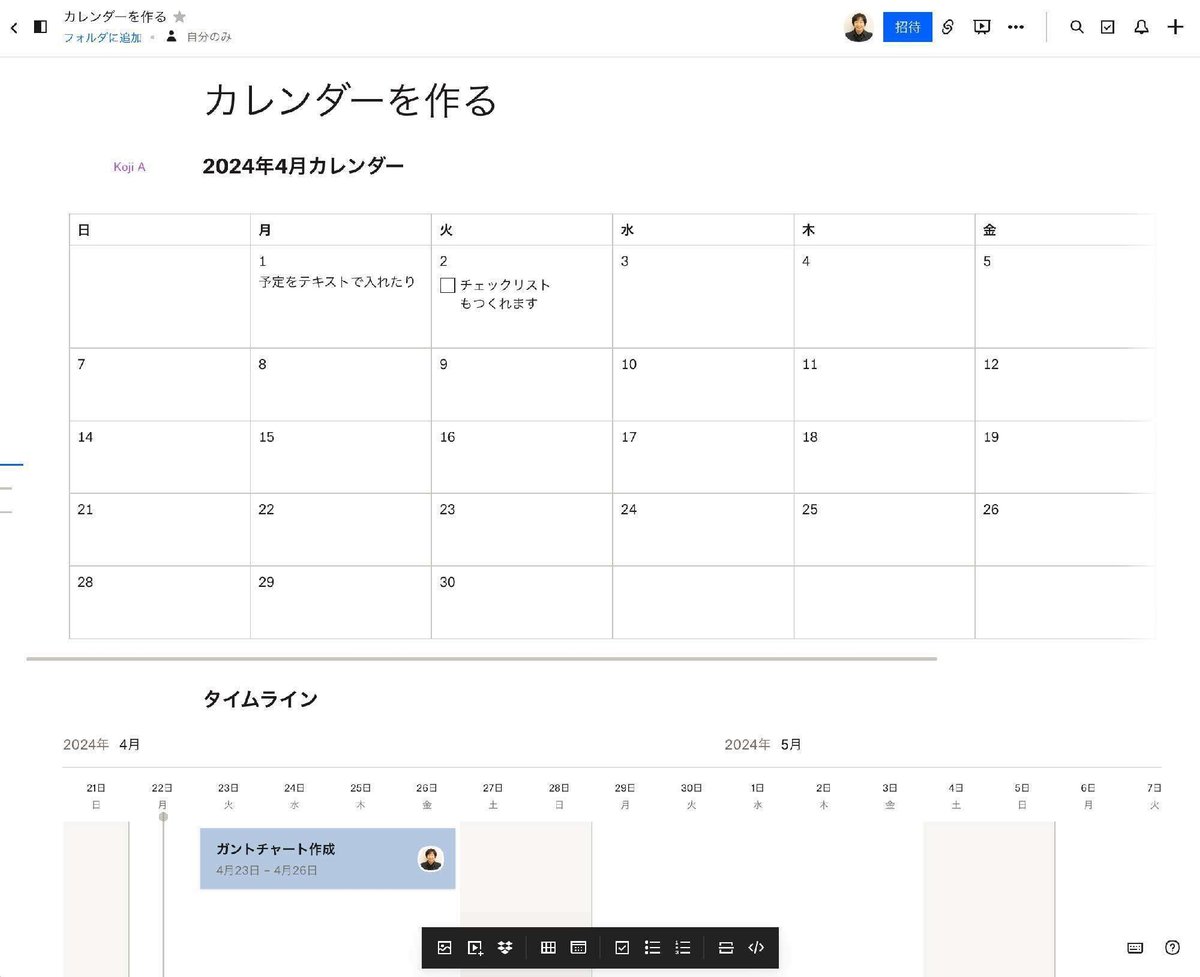Viewport: 1200px width, 977px height.
Task: Insert a timeline calendar icon
Action: 578,947
